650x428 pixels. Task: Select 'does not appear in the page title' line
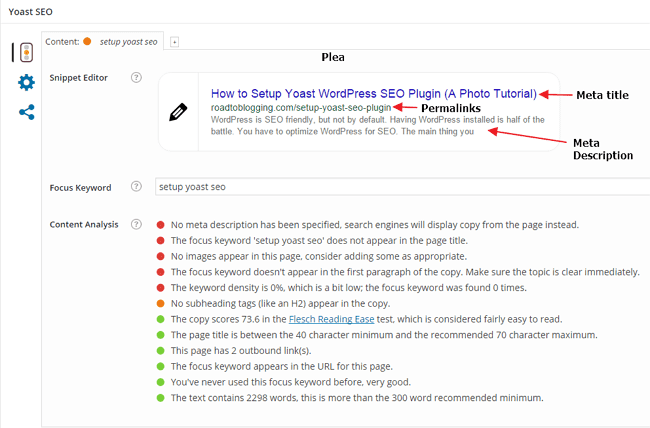click(x=319, y=241)
